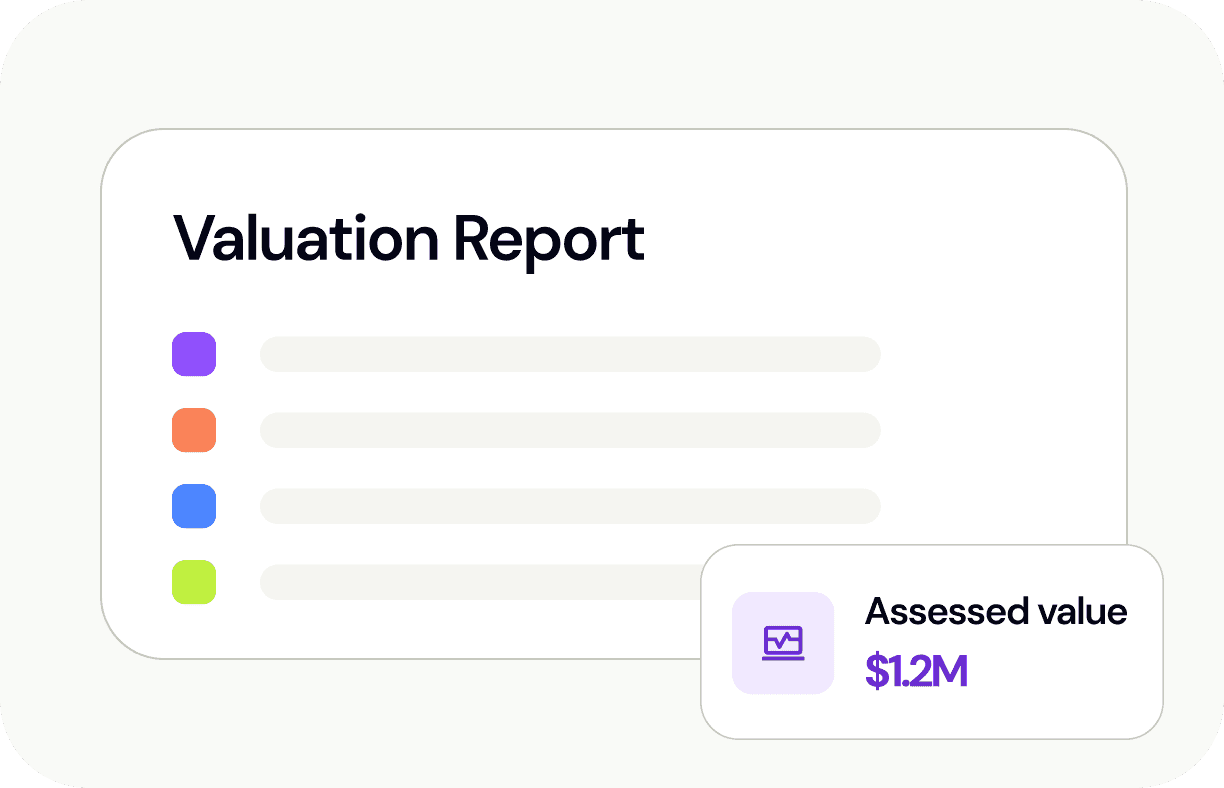
Task: Select the purple square bullet
Action: (194, 354)
